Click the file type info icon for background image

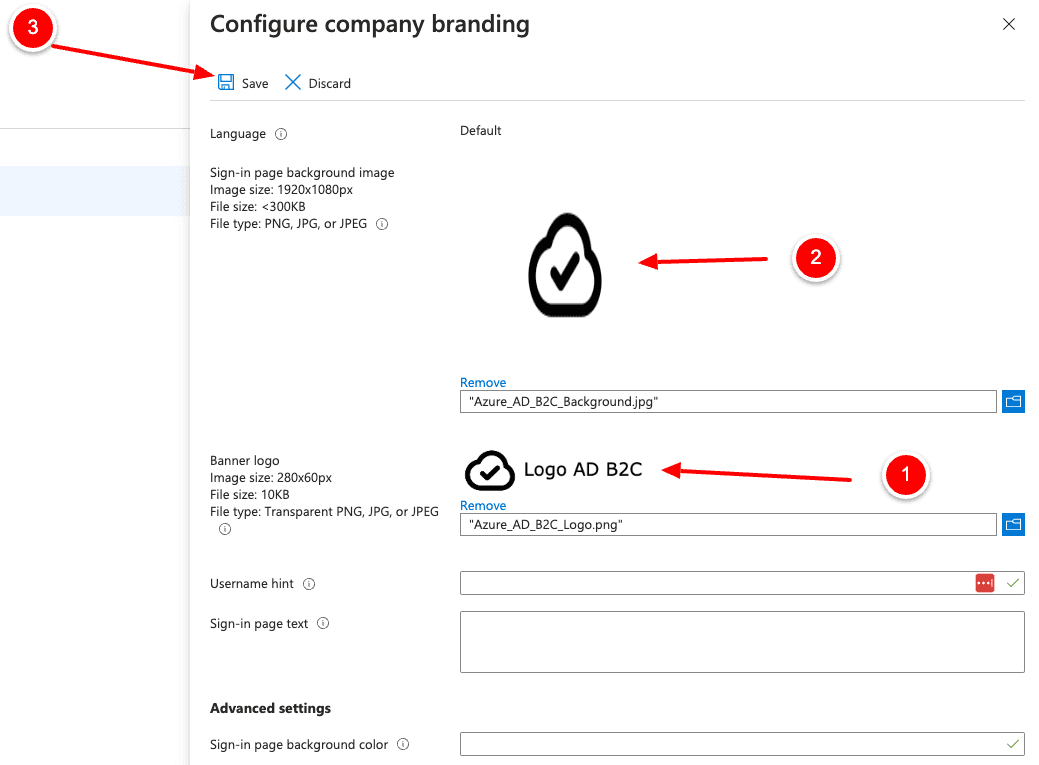(x=381, y=223)
